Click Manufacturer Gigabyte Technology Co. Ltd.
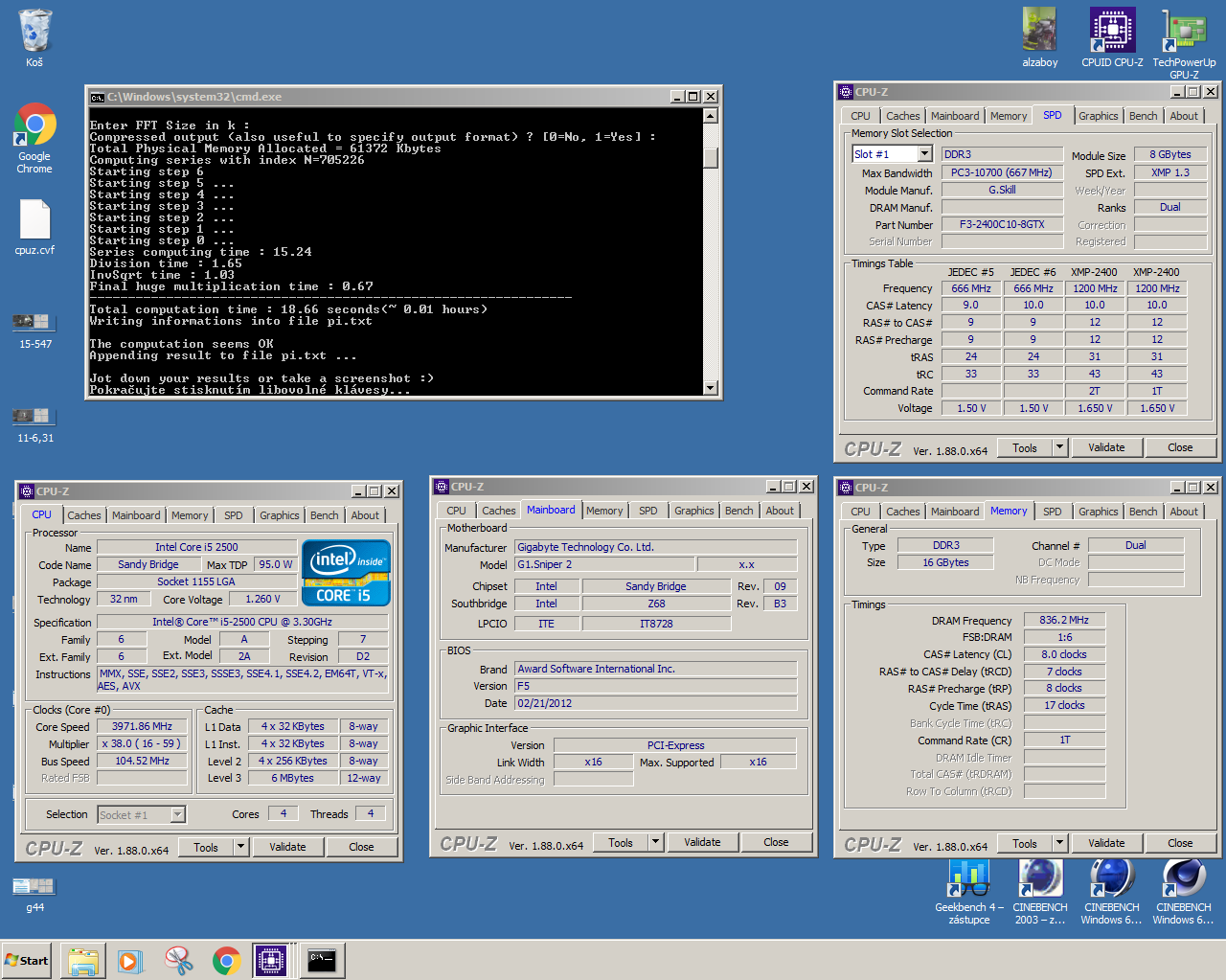 click(x=655, y=547)
